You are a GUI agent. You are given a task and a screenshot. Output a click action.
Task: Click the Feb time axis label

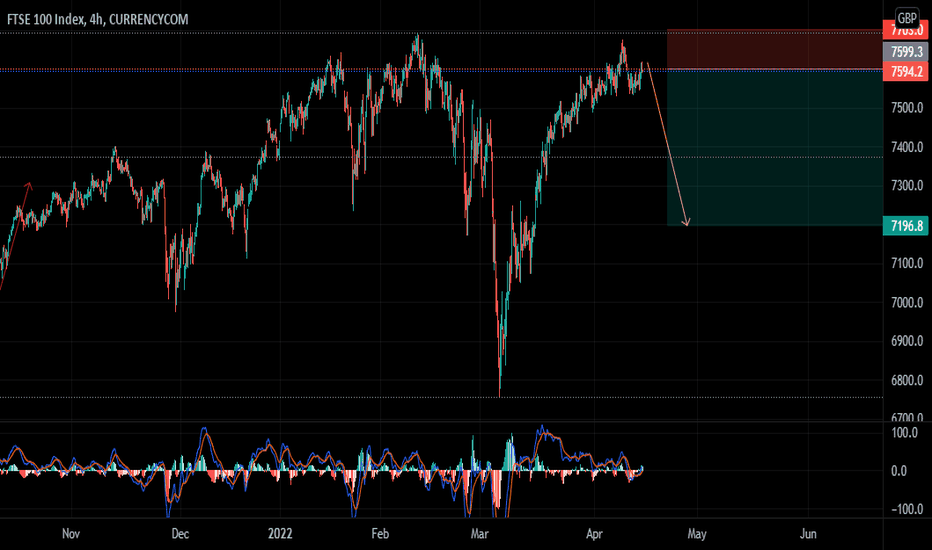380,534
